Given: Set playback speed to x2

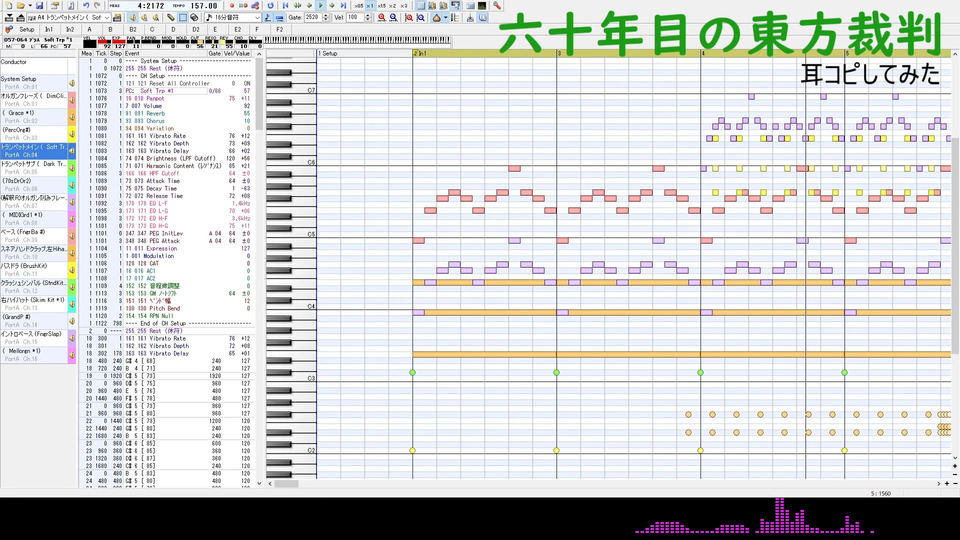Looking at the screenshot, I should tap(393, 6).
